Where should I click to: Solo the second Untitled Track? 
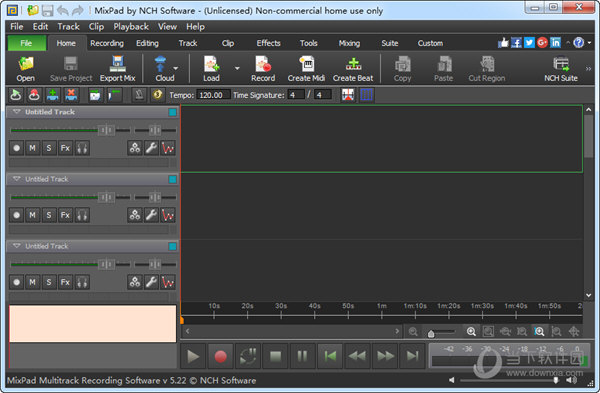[x=49, y=215]
